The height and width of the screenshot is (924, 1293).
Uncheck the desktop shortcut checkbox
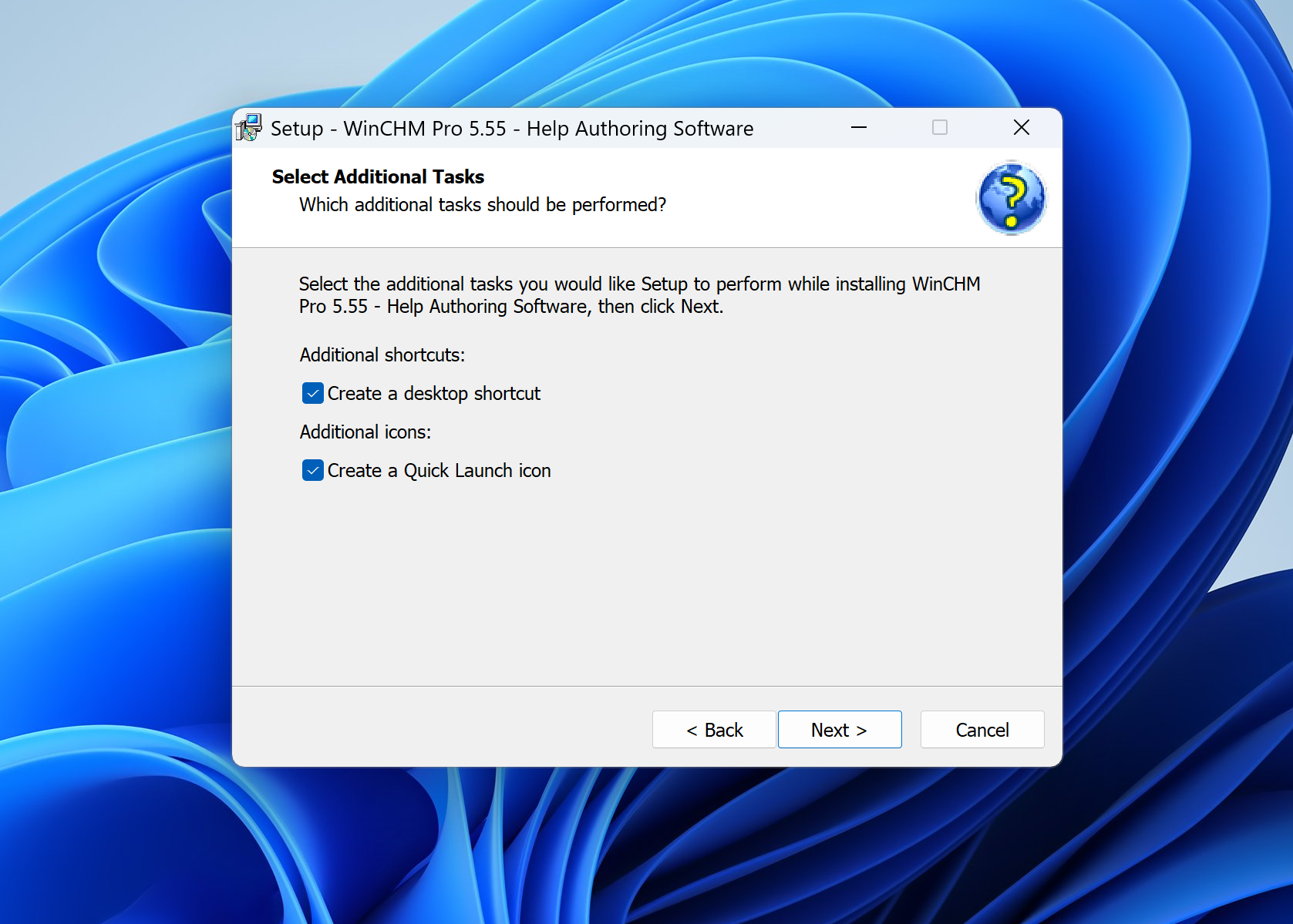click(313, 394)
